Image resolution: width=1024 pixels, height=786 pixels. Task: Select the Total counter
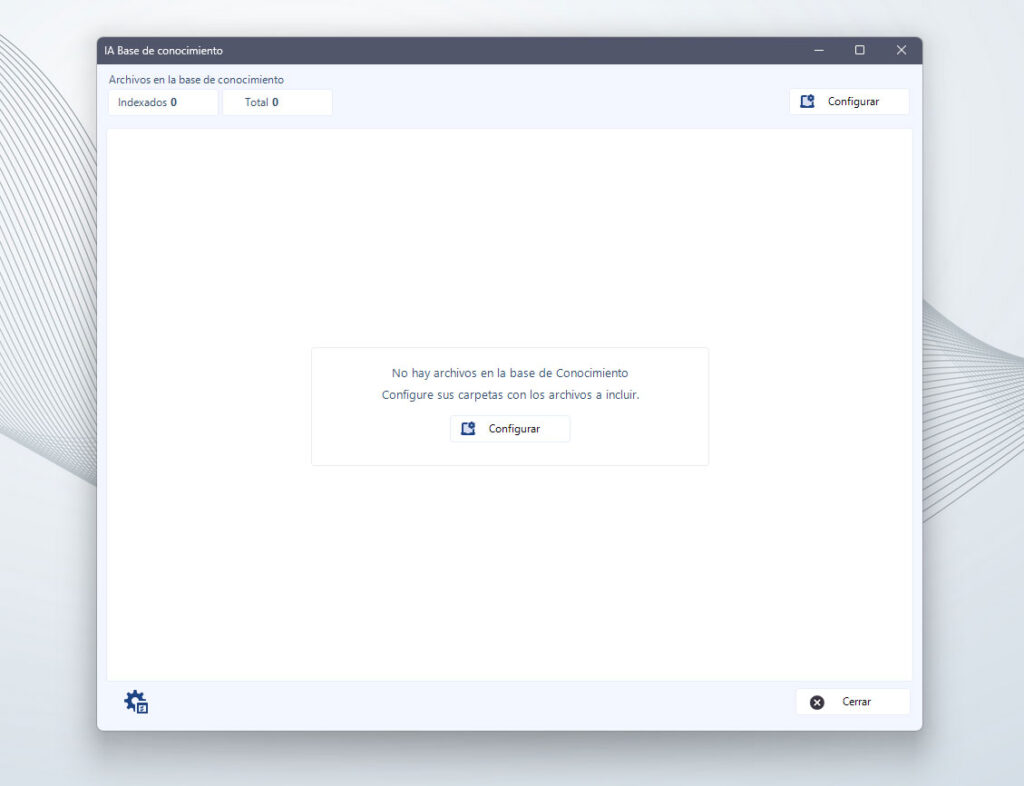point(277,102)
